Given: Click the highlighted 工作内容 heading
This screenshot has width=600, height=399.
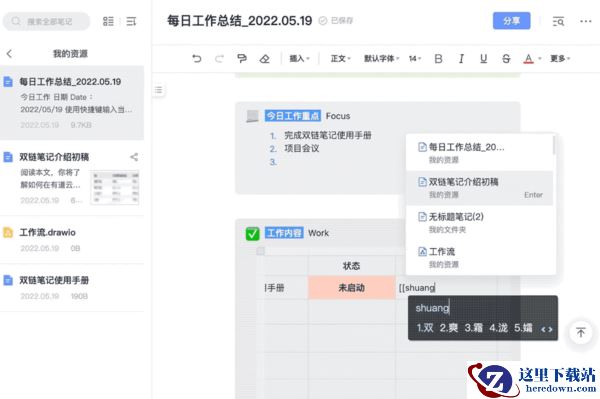Looking at the screenshot, I should coord(284,233).
